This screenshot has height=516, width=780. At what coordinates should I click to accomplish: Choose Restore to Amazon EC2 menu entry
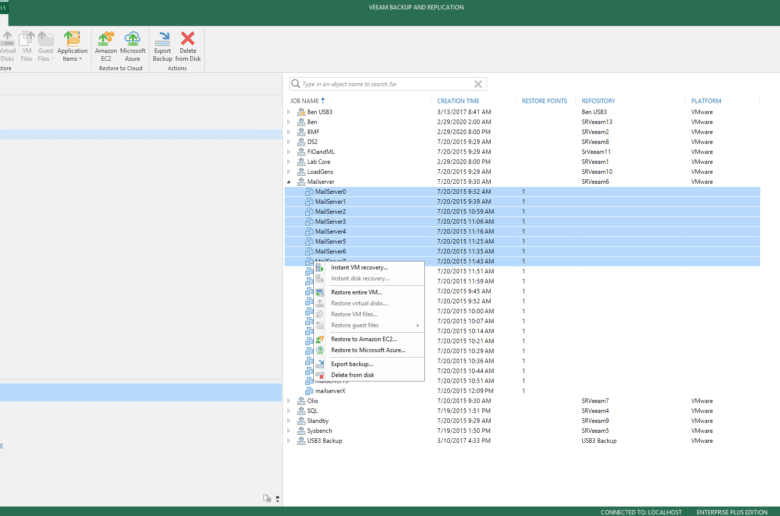[369, 339]
